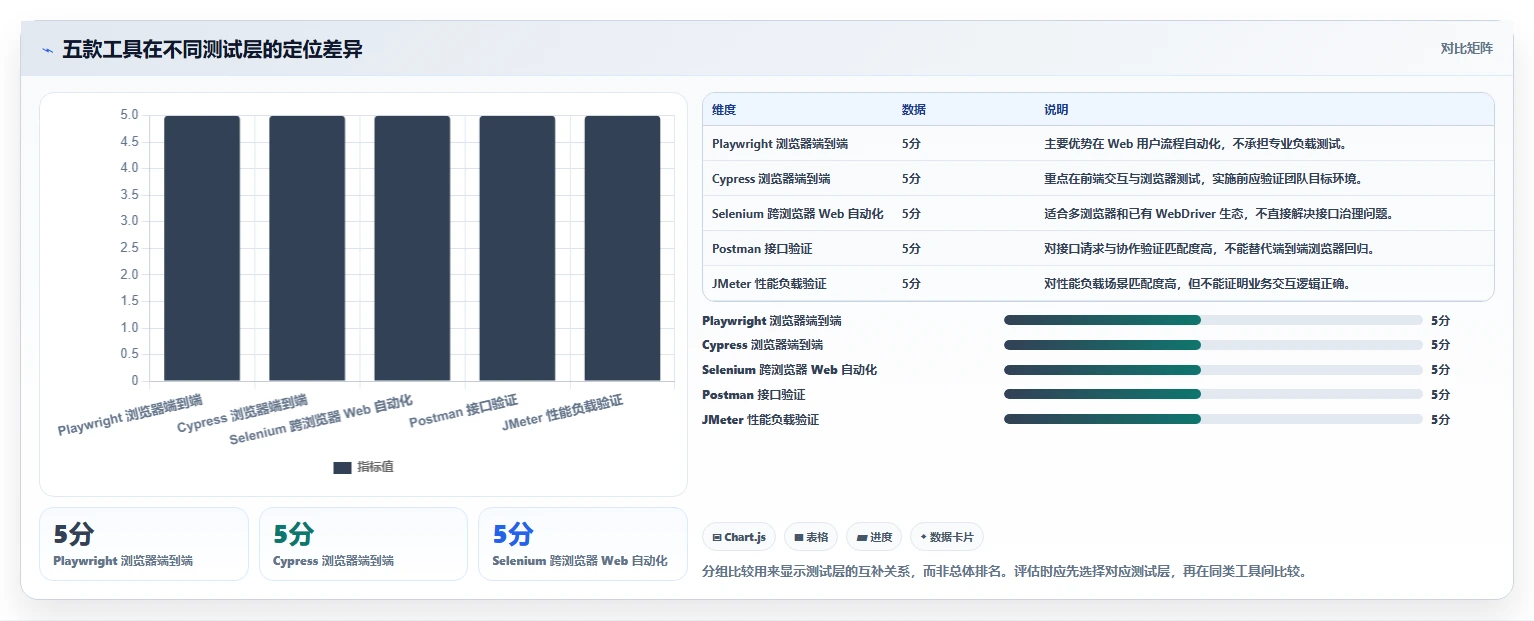
Task: Click the Postman 接口验证 progress bar
Action: point(1213,394)
